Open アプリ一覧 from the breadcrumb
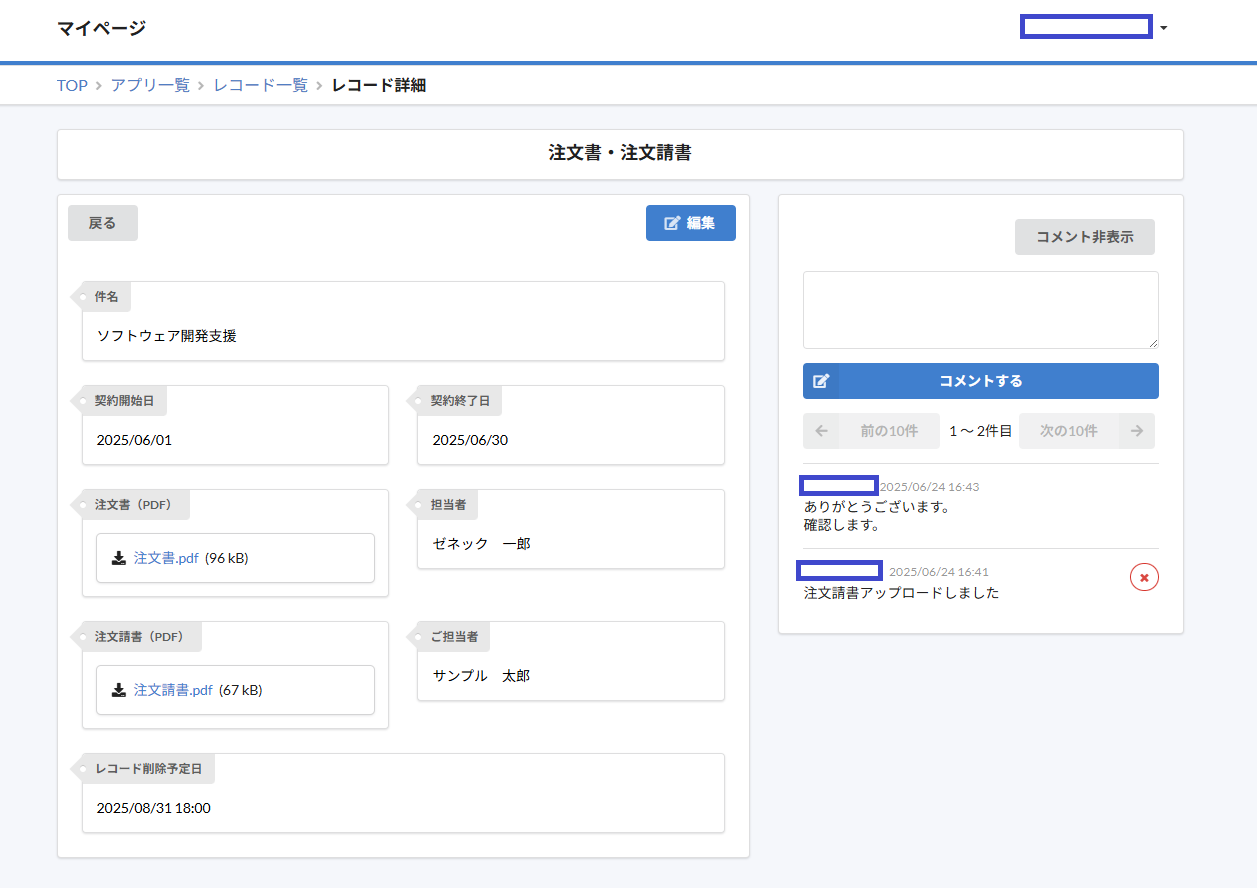The height and width of the screenshot is (888, 1257). click(x=150, y=85)
